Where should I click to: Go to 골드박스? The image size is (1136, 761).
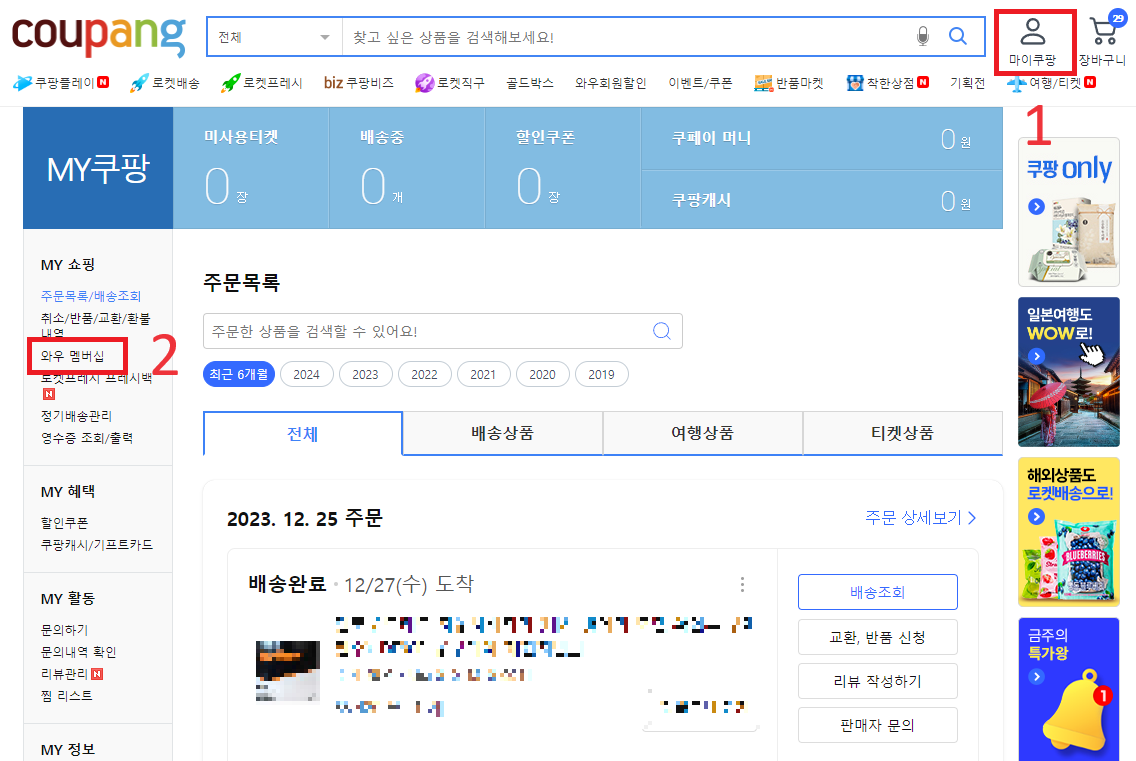point(530,83)
